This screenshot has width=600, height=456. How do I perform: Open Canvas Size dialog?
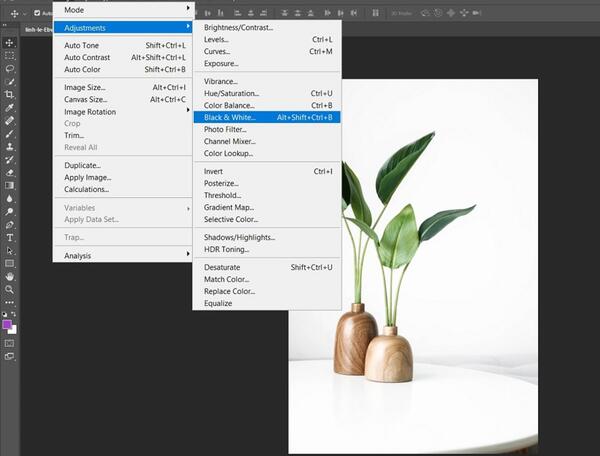click(x=124, y=99)
